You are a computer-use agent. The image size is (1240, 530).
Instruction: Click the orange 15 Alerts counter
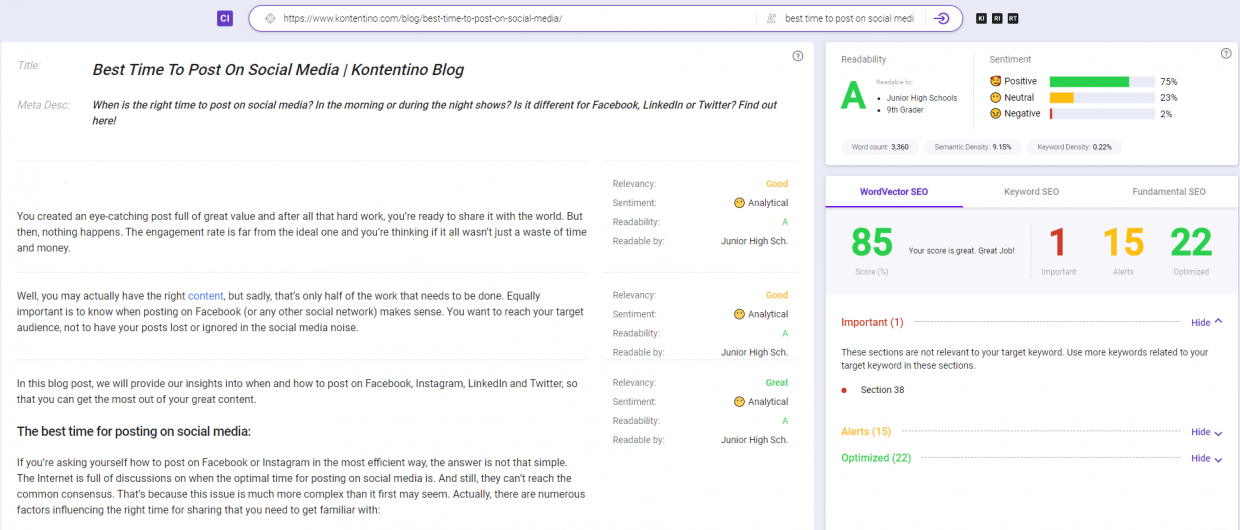[x=1123, y=242]
